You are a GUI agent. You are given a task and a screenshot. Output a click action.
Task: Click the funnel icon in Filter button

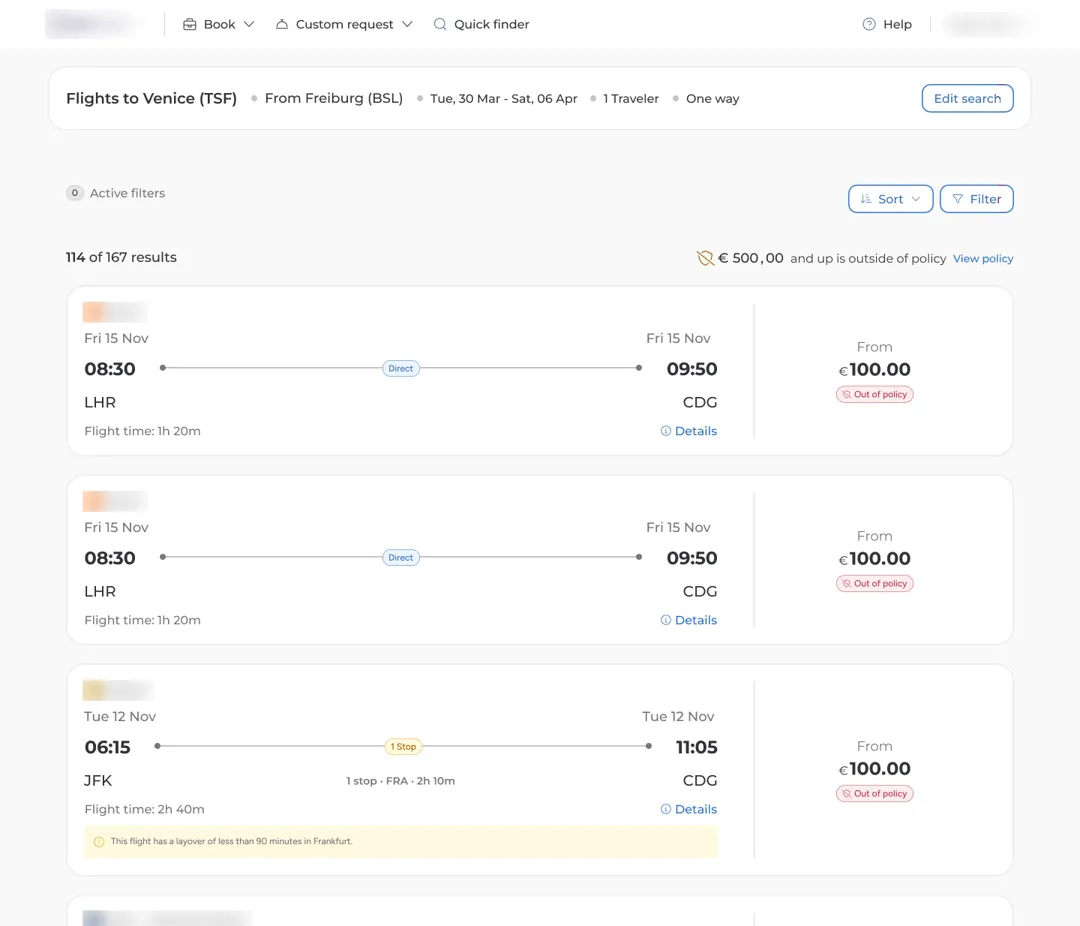pyautogui.click(x=957, y=198)
